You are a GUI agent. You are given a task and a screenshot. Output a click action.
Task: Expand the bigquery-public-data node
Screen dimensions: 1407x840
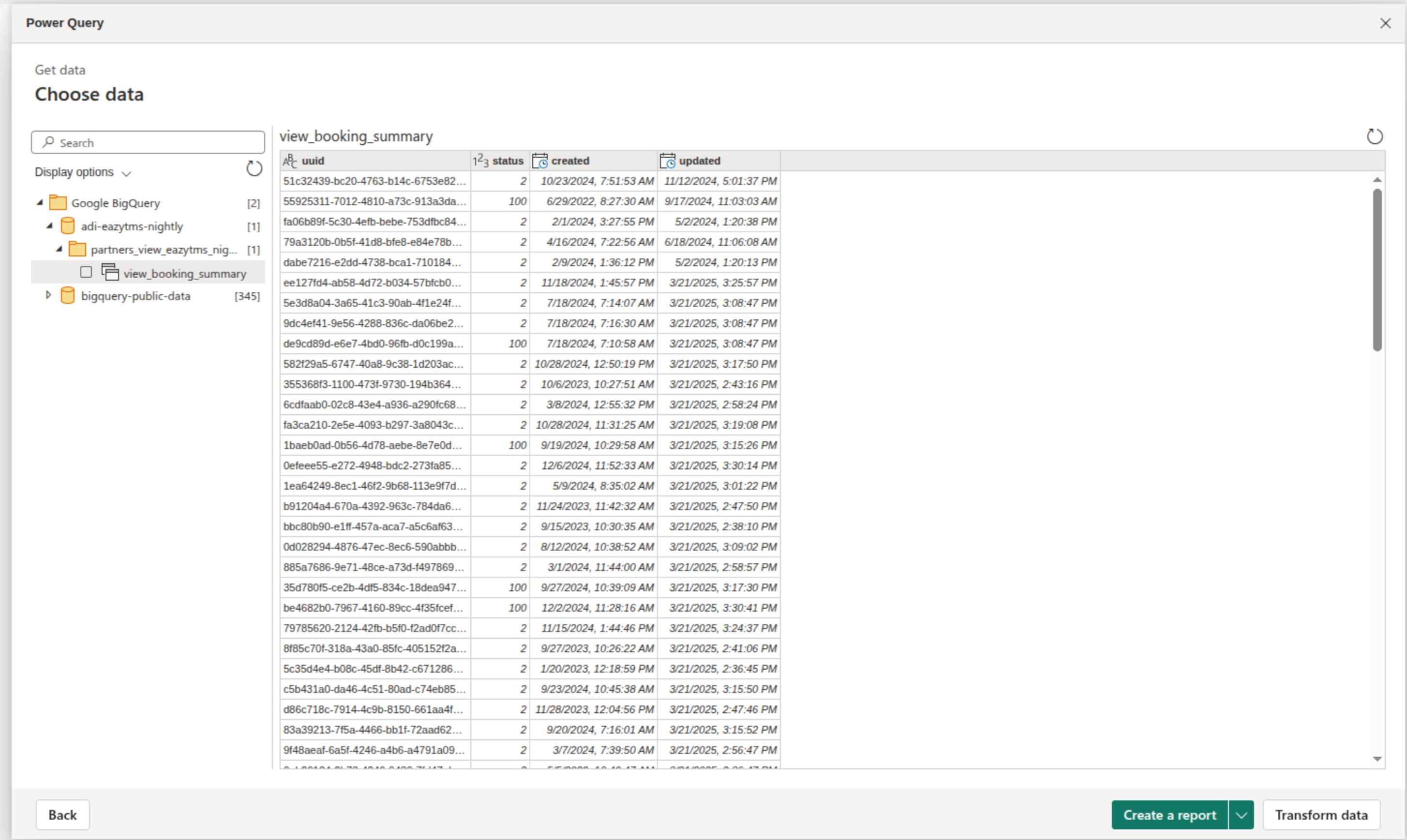pyautogui.click(x=49, y=295)
